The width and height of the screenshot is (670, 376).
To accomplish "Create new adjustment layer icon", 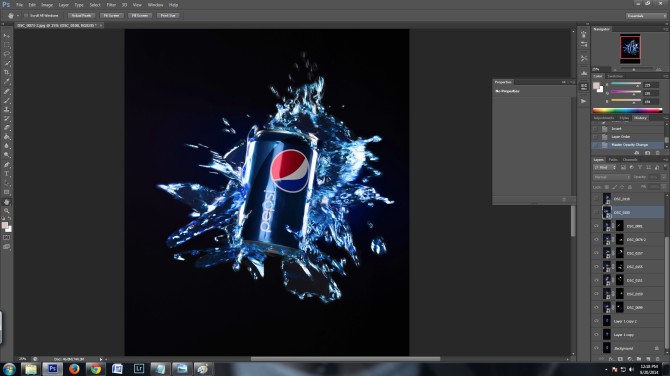I will click(629, 359).
